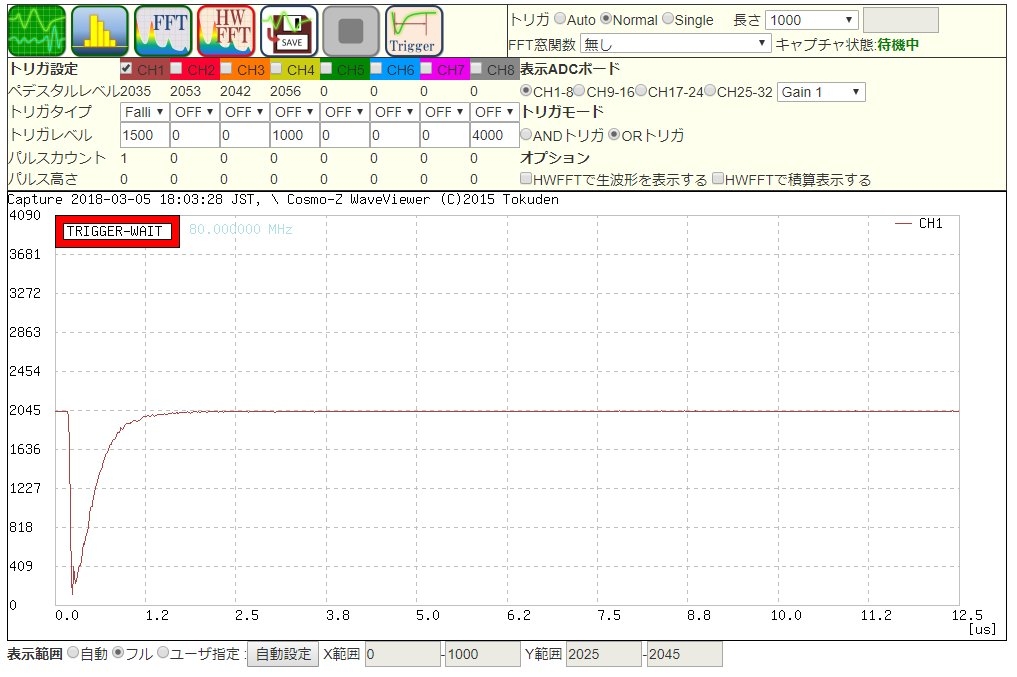Tick the HWFFTで生波形を表示する checkbox
1017x677 pixels.
coord(526,180)
